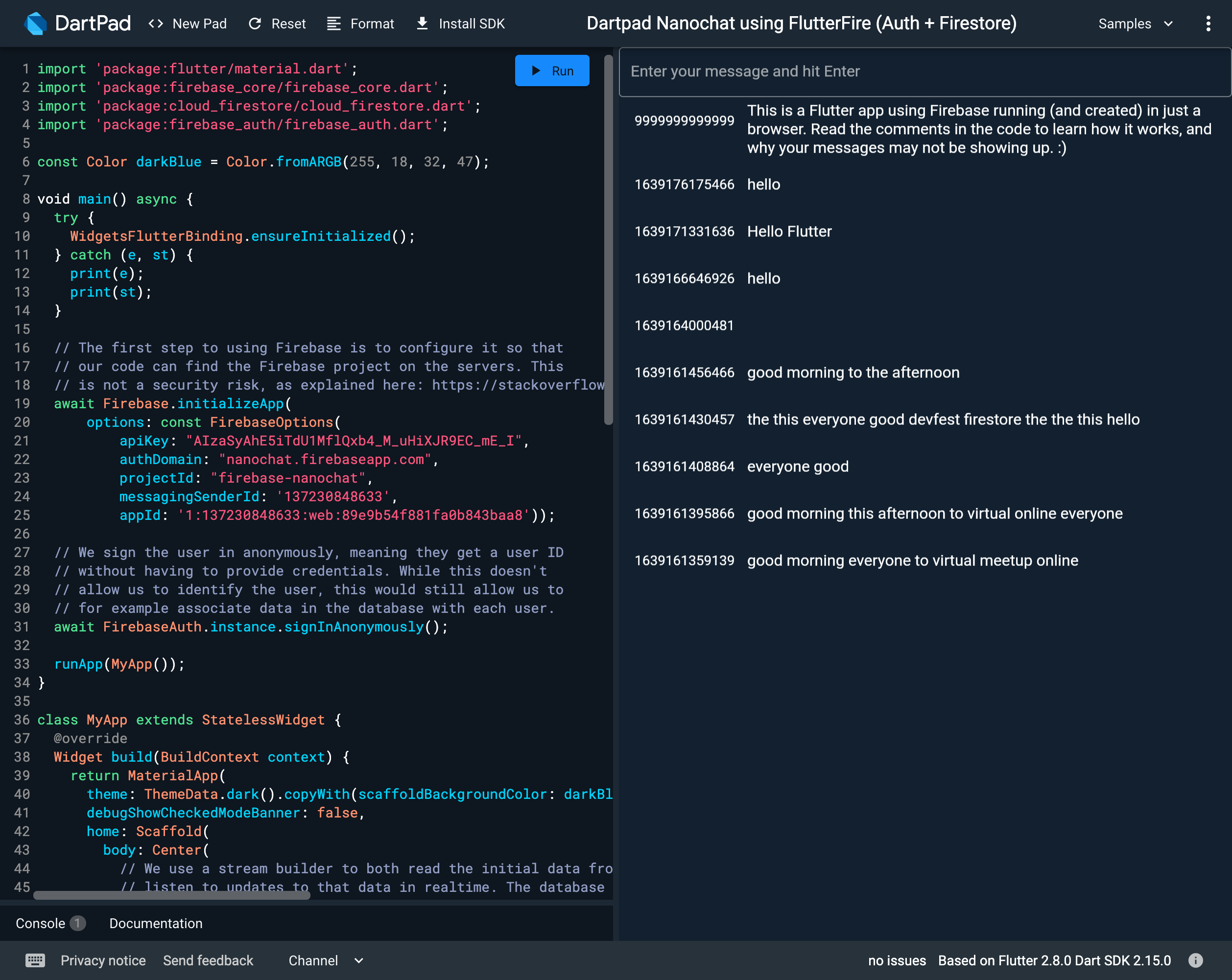Viewport: 1232px width, 980px height.
Task: Open the Channel dropdown in footer
Action: 313,960
